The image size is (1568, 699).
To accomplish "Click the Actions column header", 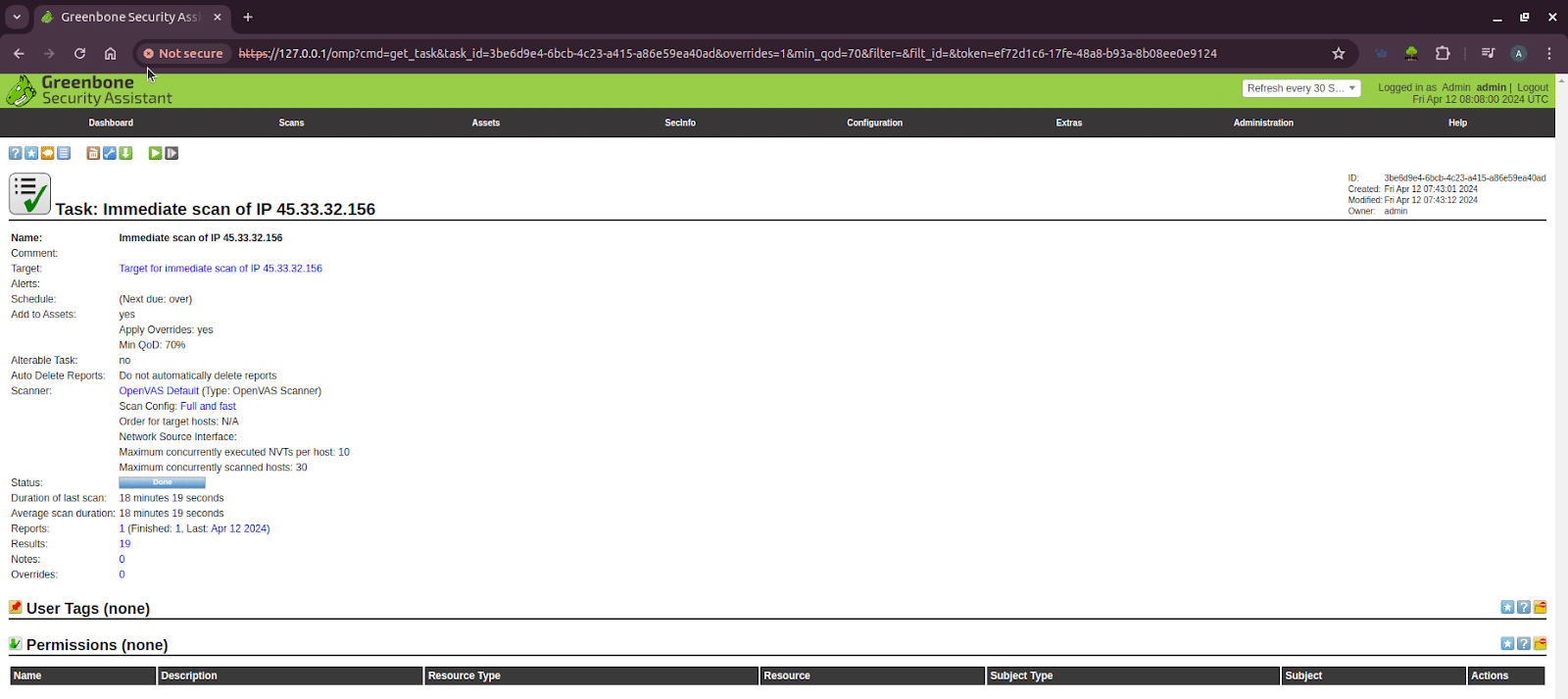I will (1506, 675).
